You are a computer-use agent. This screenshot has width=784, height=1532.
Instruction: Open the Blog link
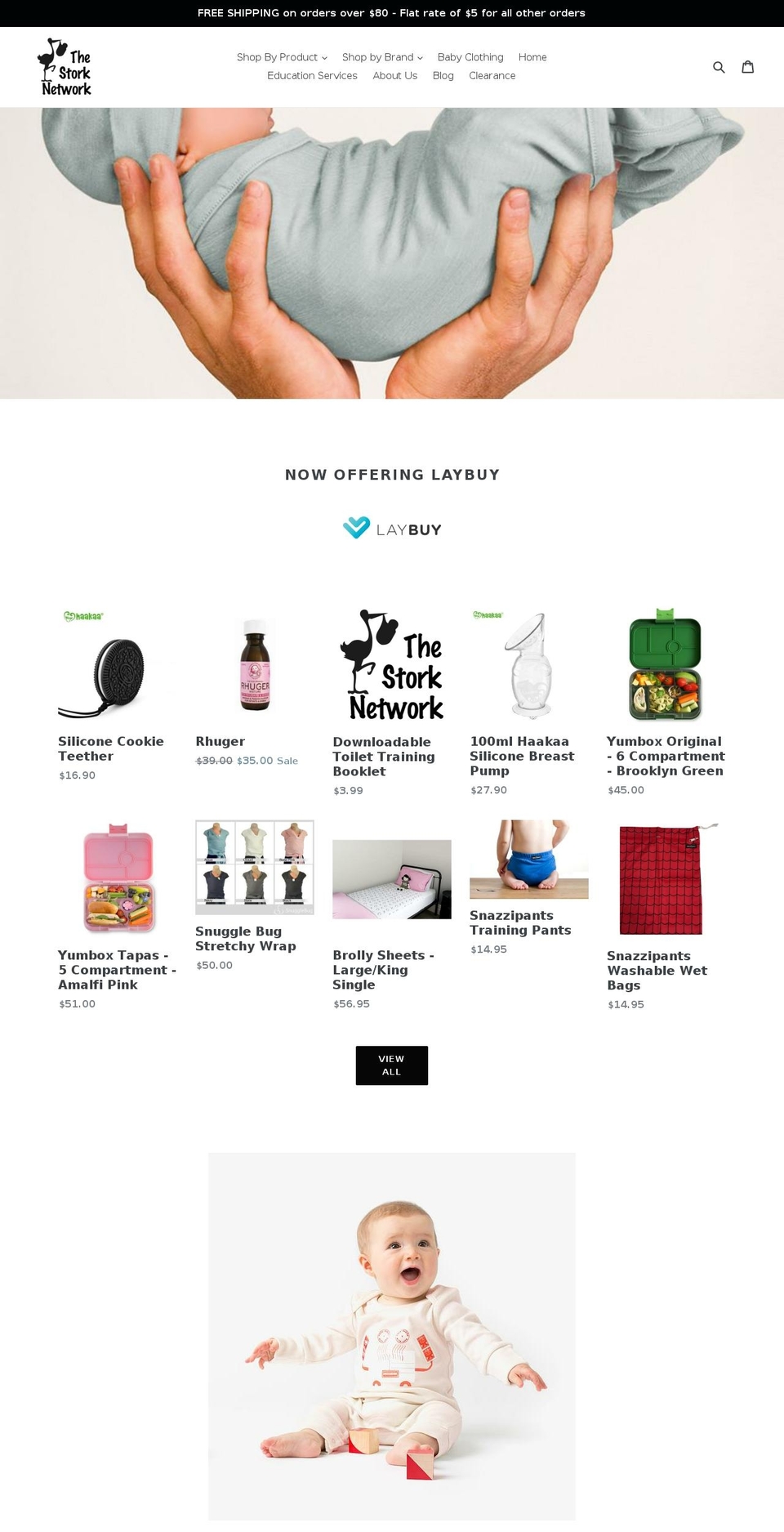tap(443, 75)
